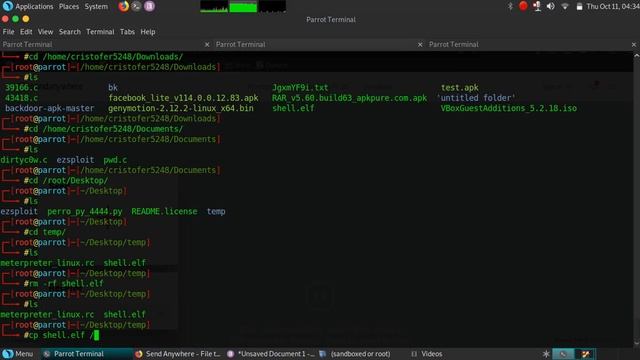Click the purple round launcher icon

pos(149,6)
